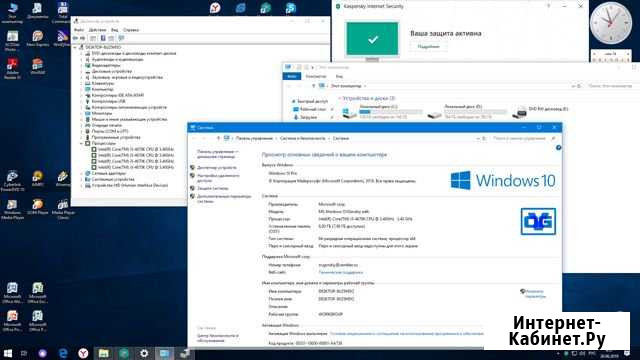Open Дополнительные параметры системы link
The height and width of the screenshot is (360, 640).
point(224,199)
